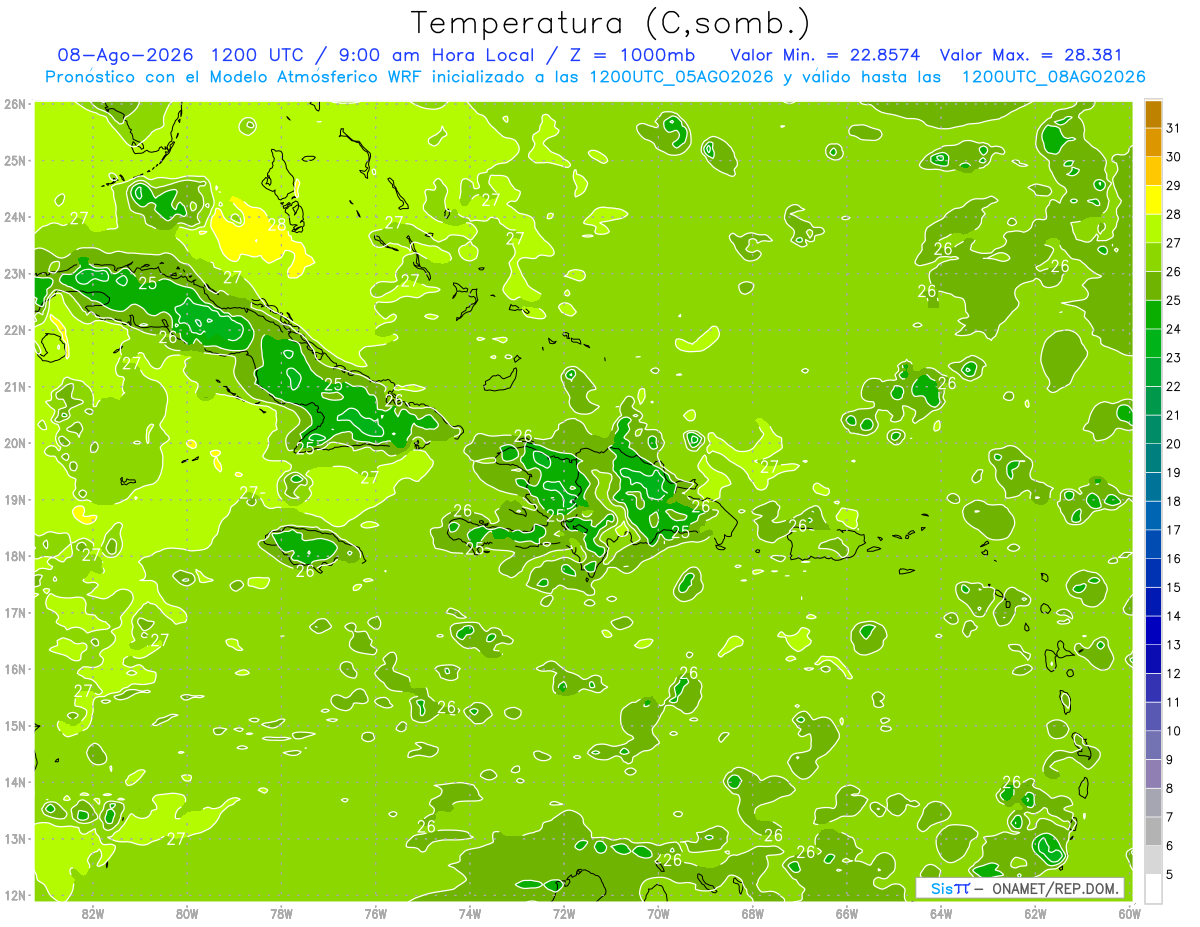Click the dark blue colorbar segment between 13 and 14
Viewport: 1200px width, 927px height.
(x=1153, y=630)
